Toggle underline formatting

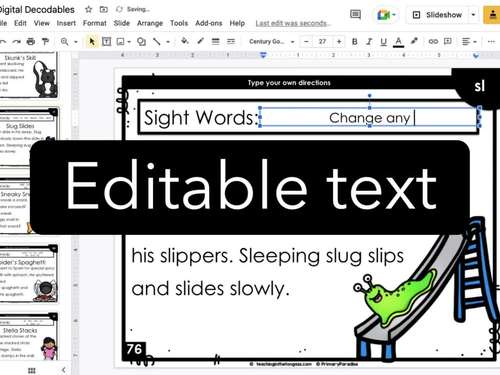point(383,41)
